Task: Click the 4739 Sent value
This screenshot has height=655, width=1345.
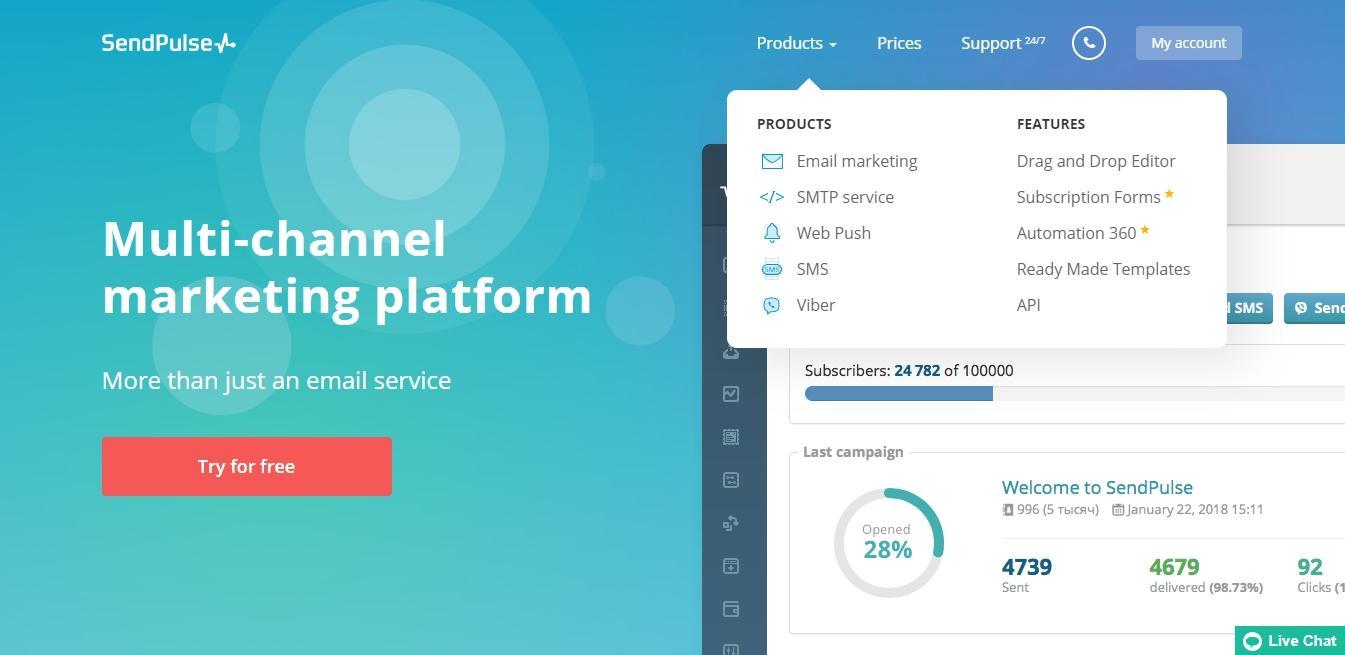Action: (x=1027, y=567)
